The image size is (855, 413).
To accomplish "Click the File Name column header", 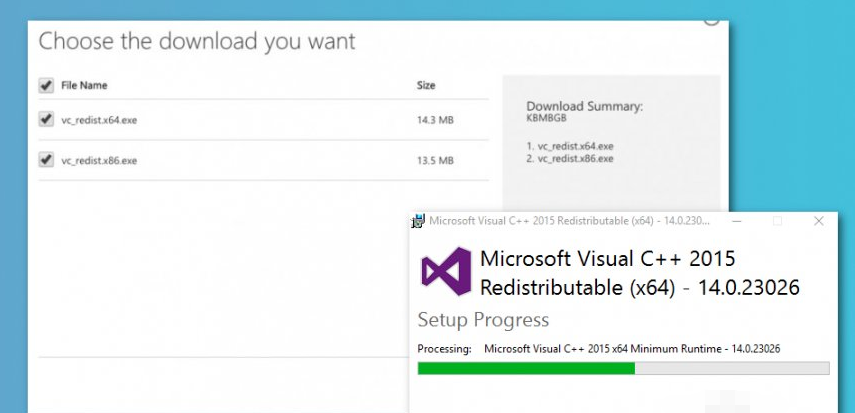I will tap(84, 86).
